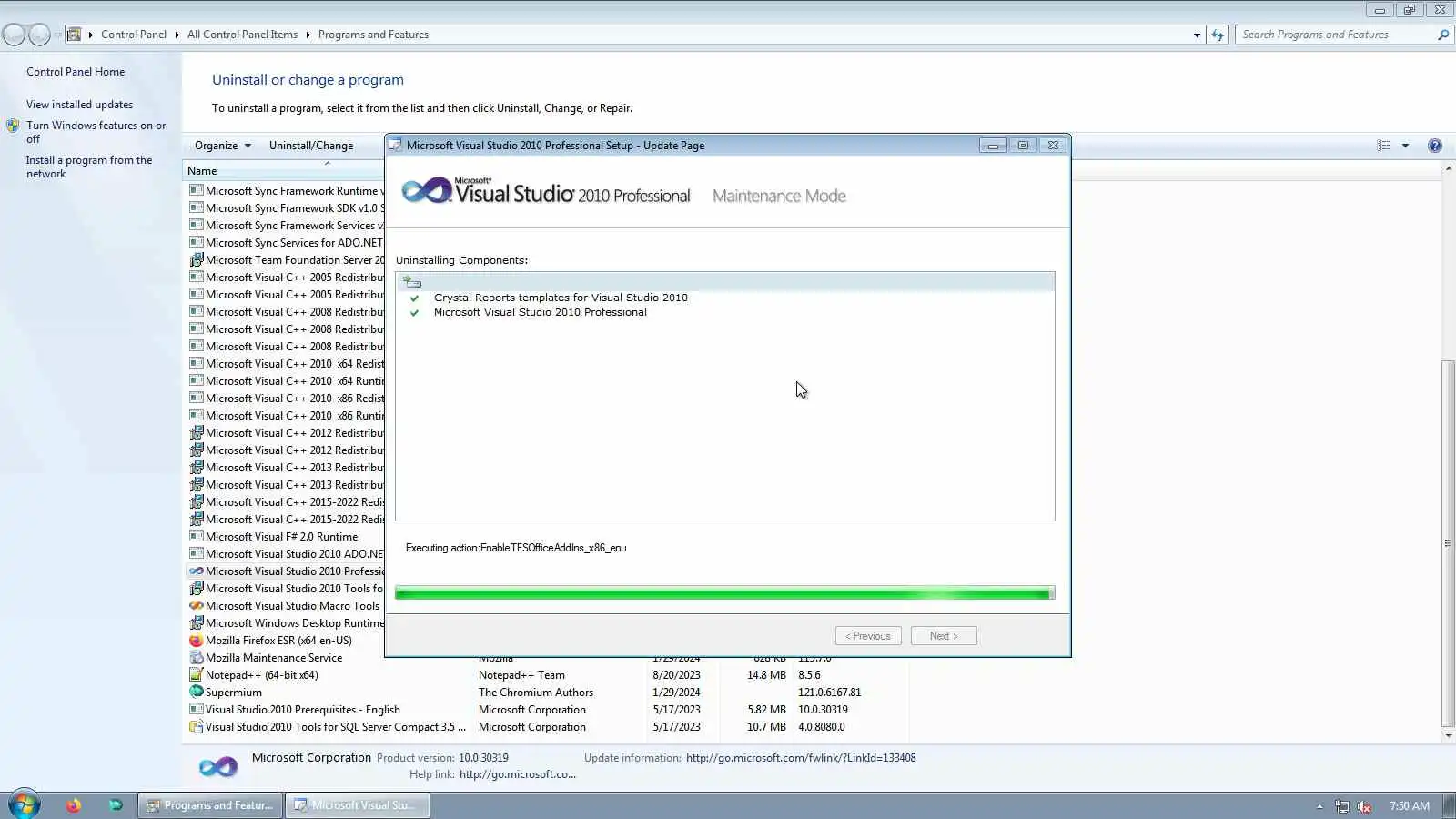Screen dimensions: 1456x819
Task: Click the Previous button in Setup dialog
Action: pos(868,636)
